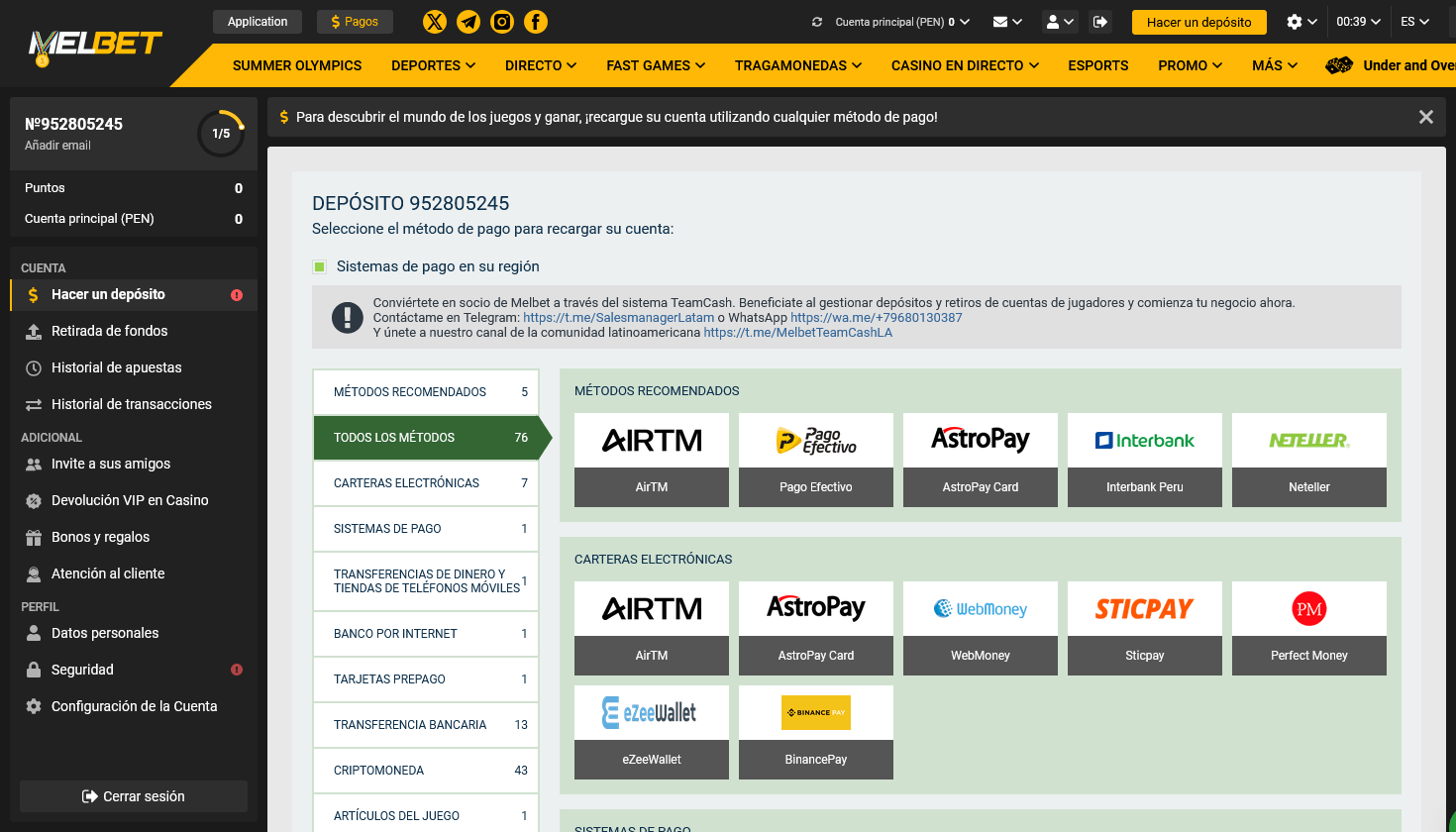The image size is (1456, 832).
Task: Click the red alert icon beside Hacer un depósito
Action: coord(237,295)
